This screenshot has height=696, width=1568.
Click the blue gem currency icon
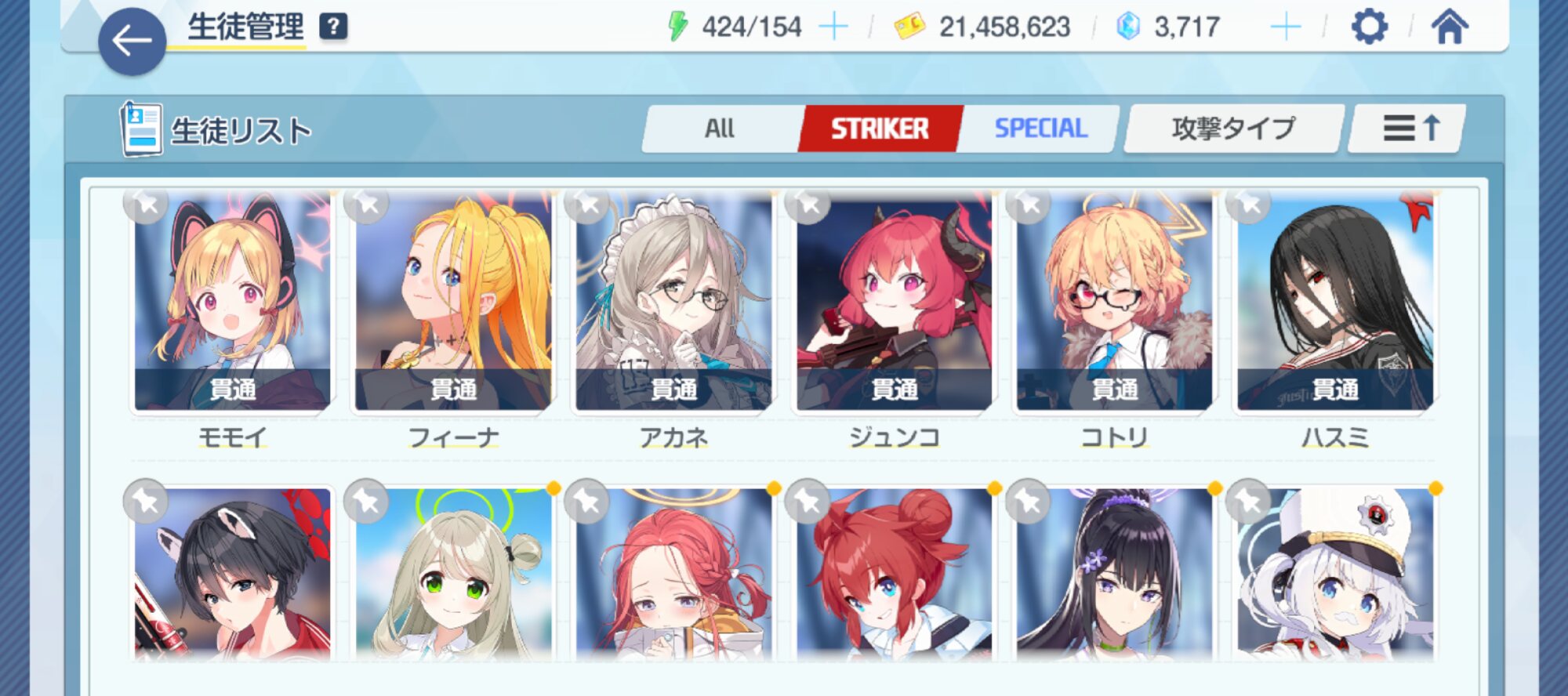point(1127,27)
